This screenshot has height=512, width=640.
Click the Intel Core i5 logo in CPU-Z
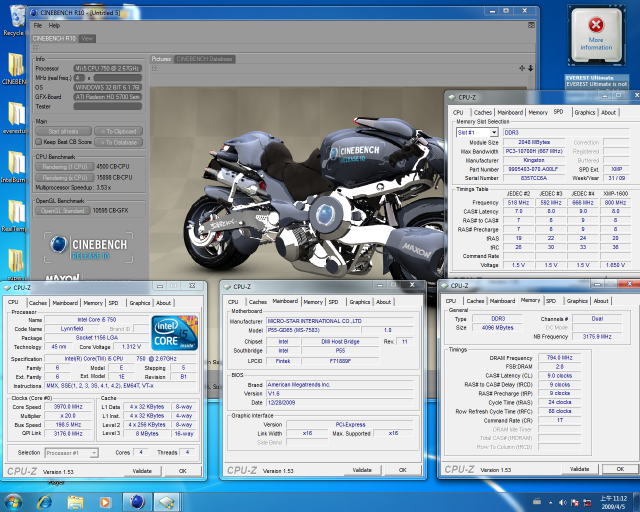point(174,332)
